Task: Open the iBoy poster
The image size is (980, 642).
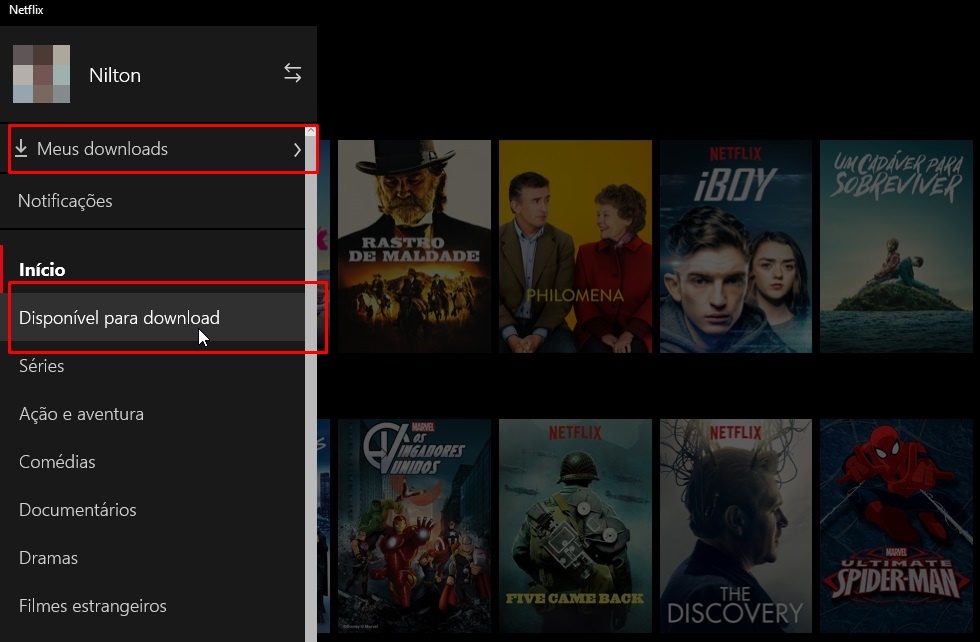Action: pyautogui.click(x=736, y=246)
